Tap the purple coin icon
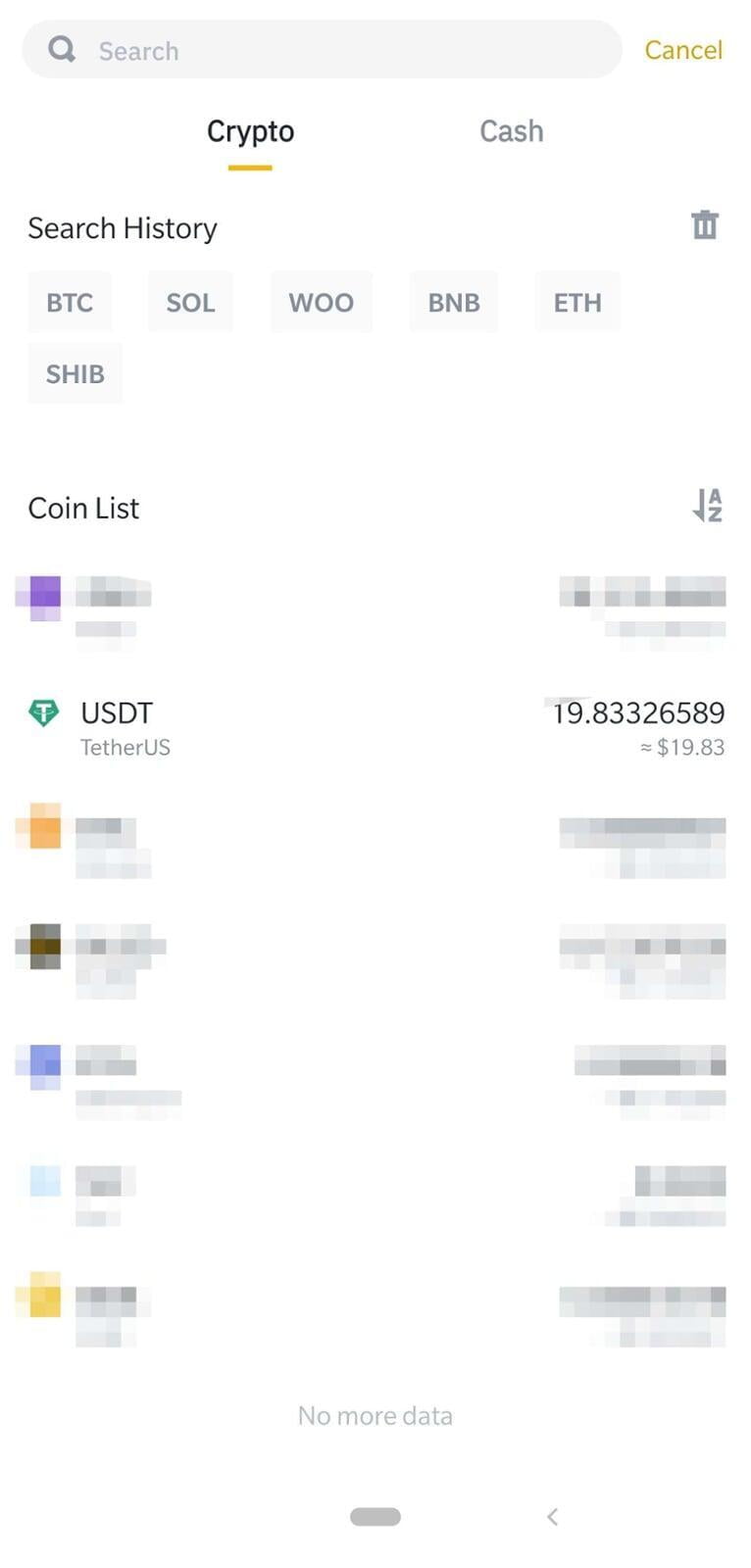Screen dimensions: 751x1568 pyautogui.click(x=42, y=596)
